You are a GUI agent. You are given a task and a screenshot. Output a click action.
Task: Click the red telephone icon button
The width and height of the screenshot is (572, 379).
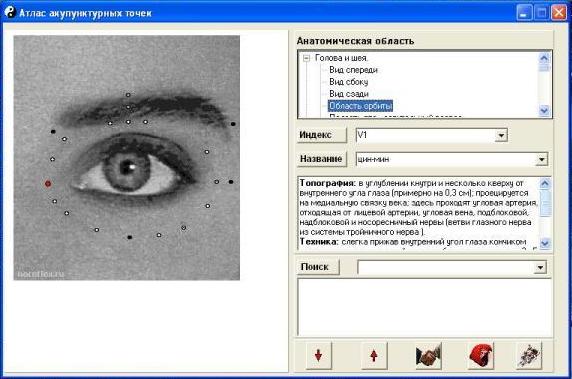click(480, 356)
